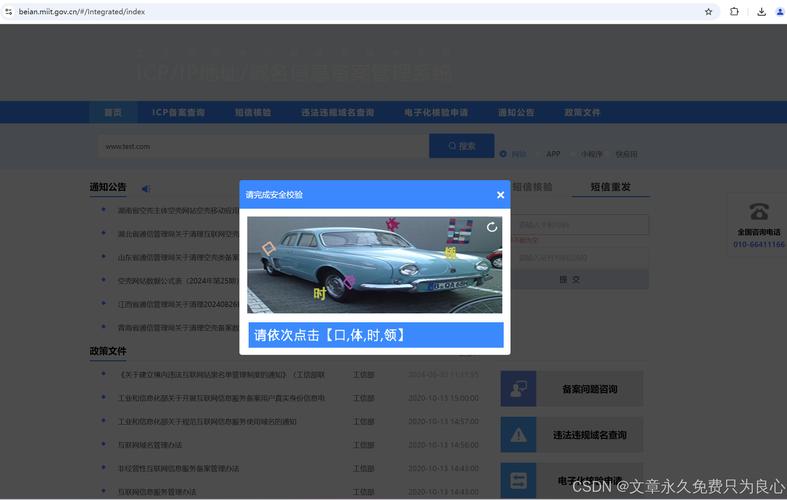Open policy file 互联网域名管理办法
The image size is (787, 500).
click(x=150, y=445)
